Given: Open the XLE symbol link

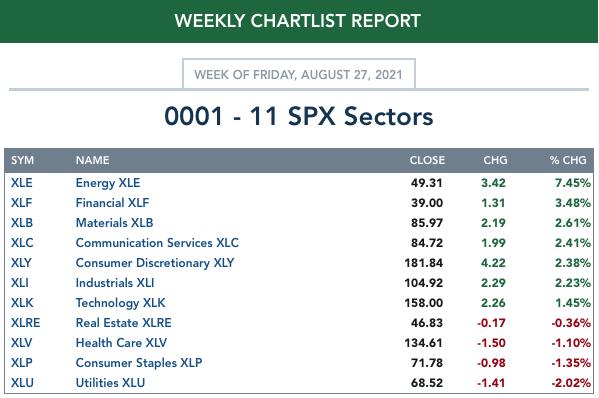Looking at the screenshot, I should click(21, 183).
